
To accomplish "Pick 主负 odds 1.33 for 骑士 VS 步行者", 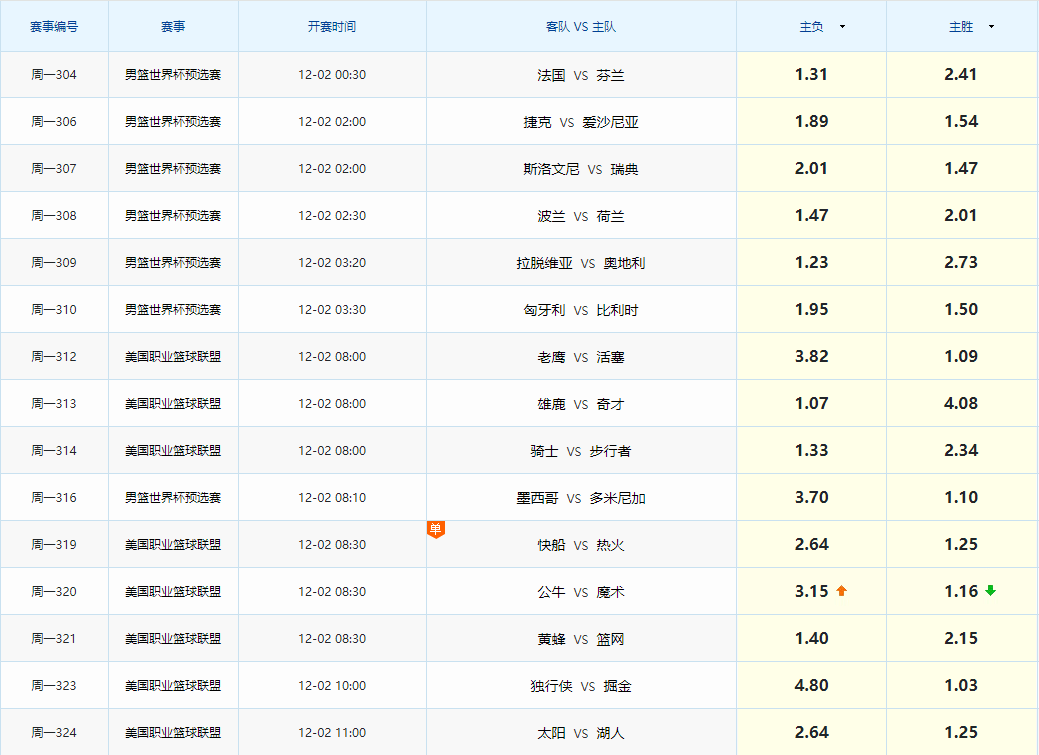I will point(811,451).
